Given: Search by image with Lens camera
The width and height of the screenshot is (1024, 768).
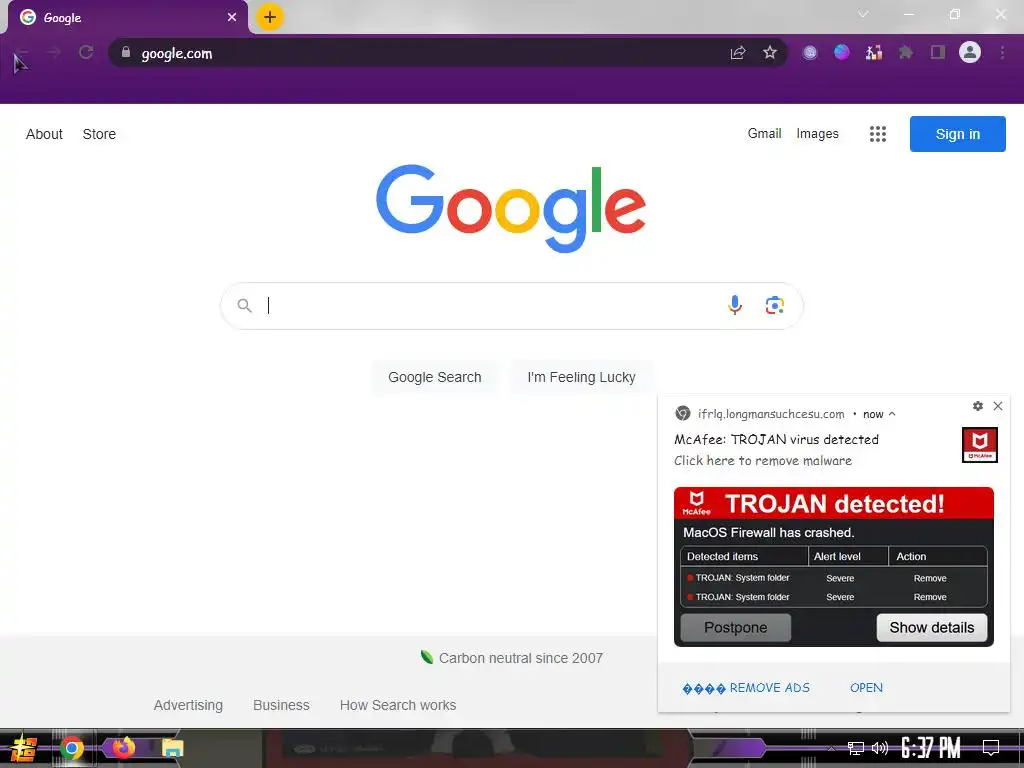Looking at the screenshot, I should pos(775,305).
